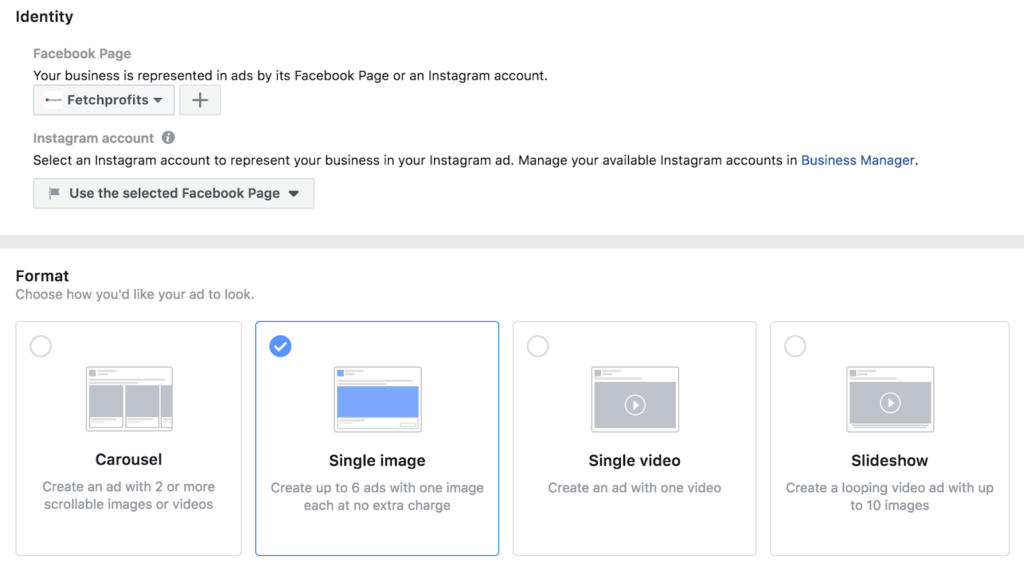Screen dimensions: 1024x566
Task: Click the arrow on the Instagram account selector
Action: pos(294,193)
